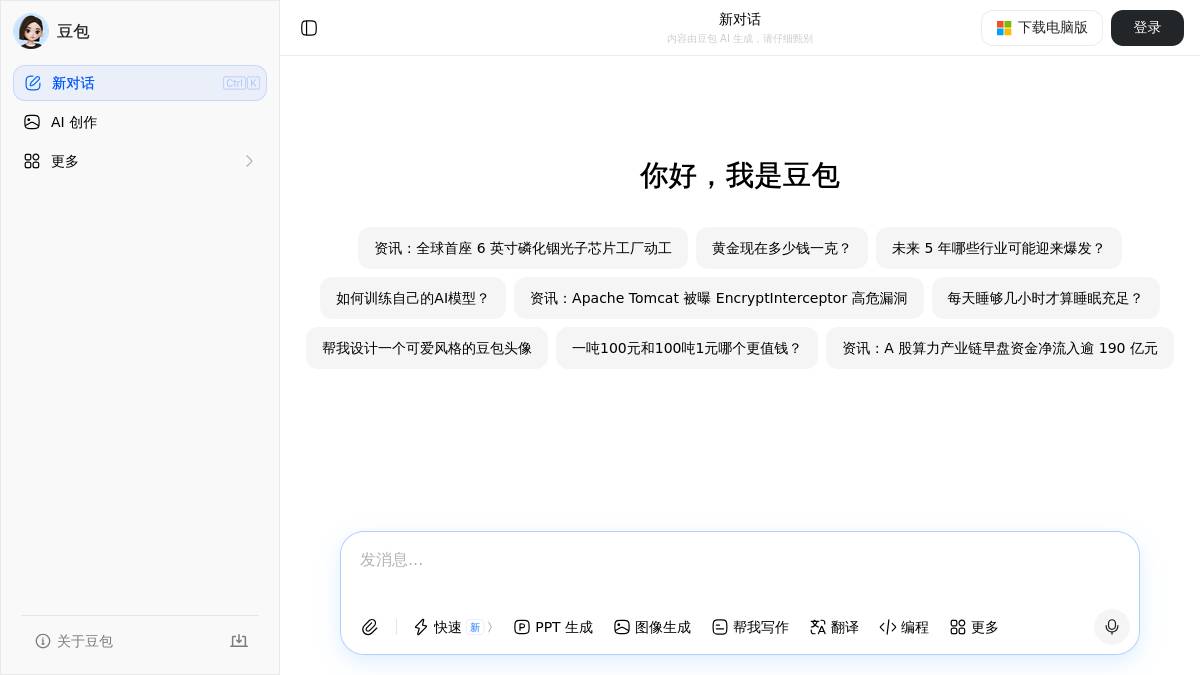Select the PPT 生成 skill
The image size is (1200, 675).
tap(553, 627)
